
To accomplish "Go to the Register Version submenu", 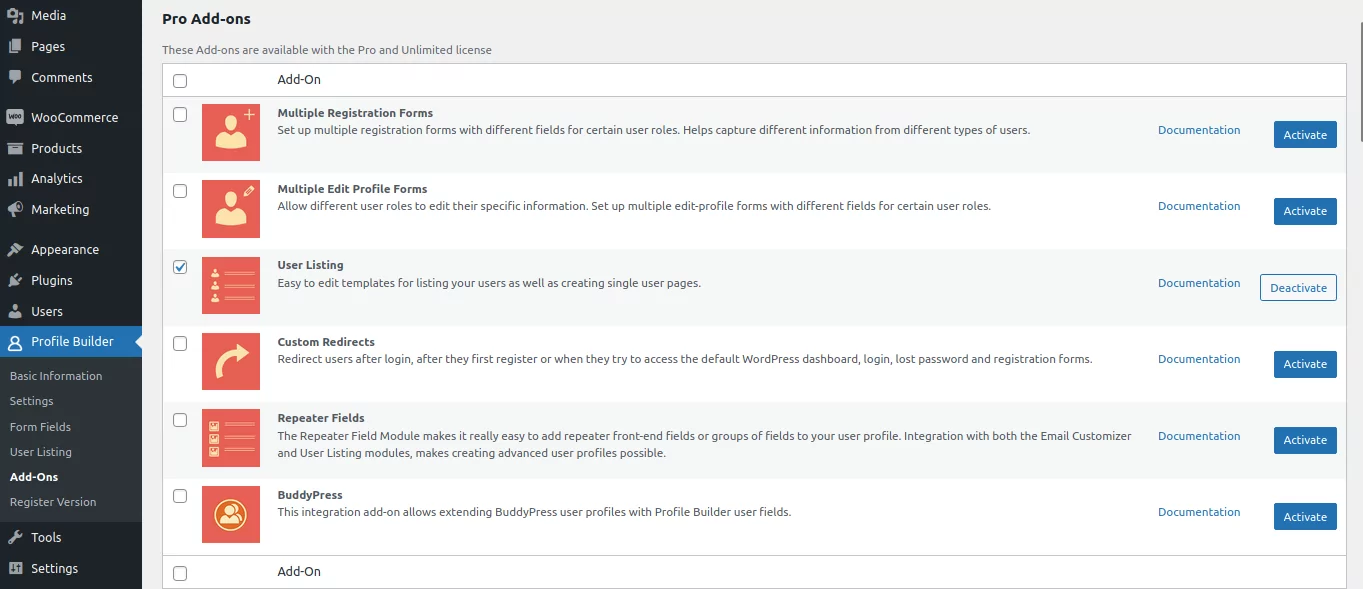I will point(53,502).
